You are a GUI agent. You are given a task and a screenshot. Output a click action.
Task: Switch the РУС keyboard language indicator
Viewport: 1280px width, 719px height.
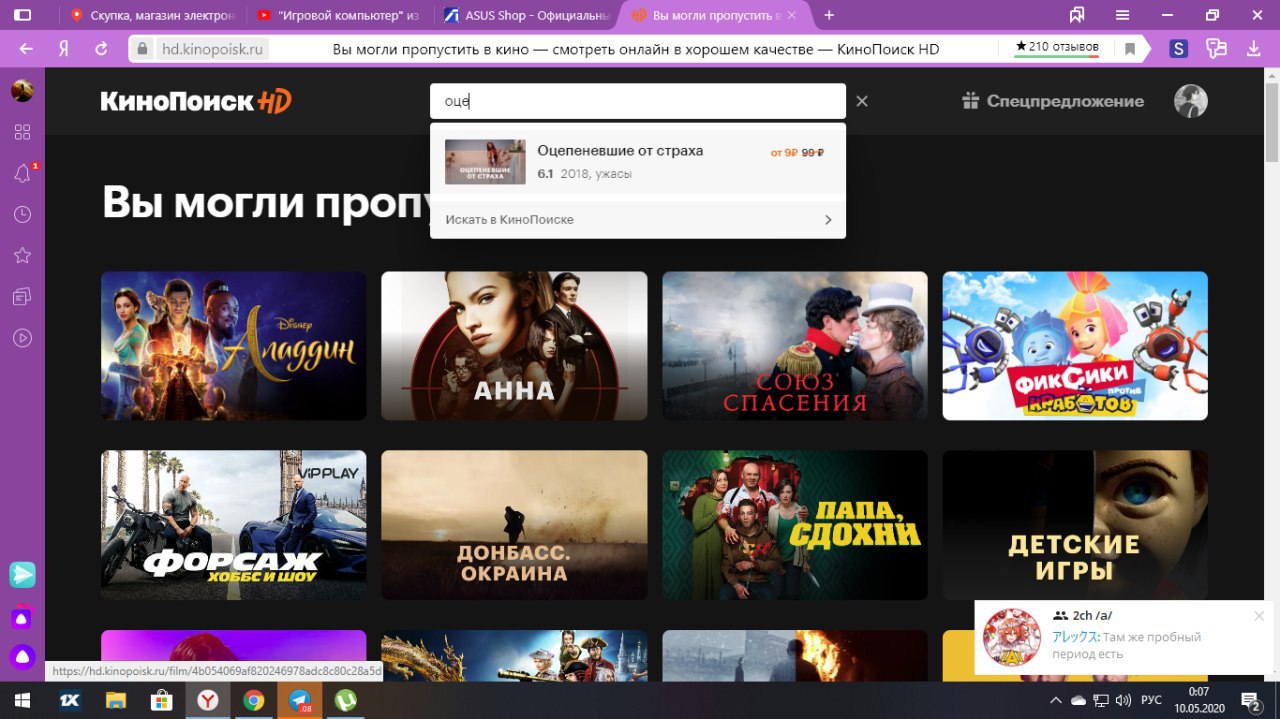tap(1152, 701)
